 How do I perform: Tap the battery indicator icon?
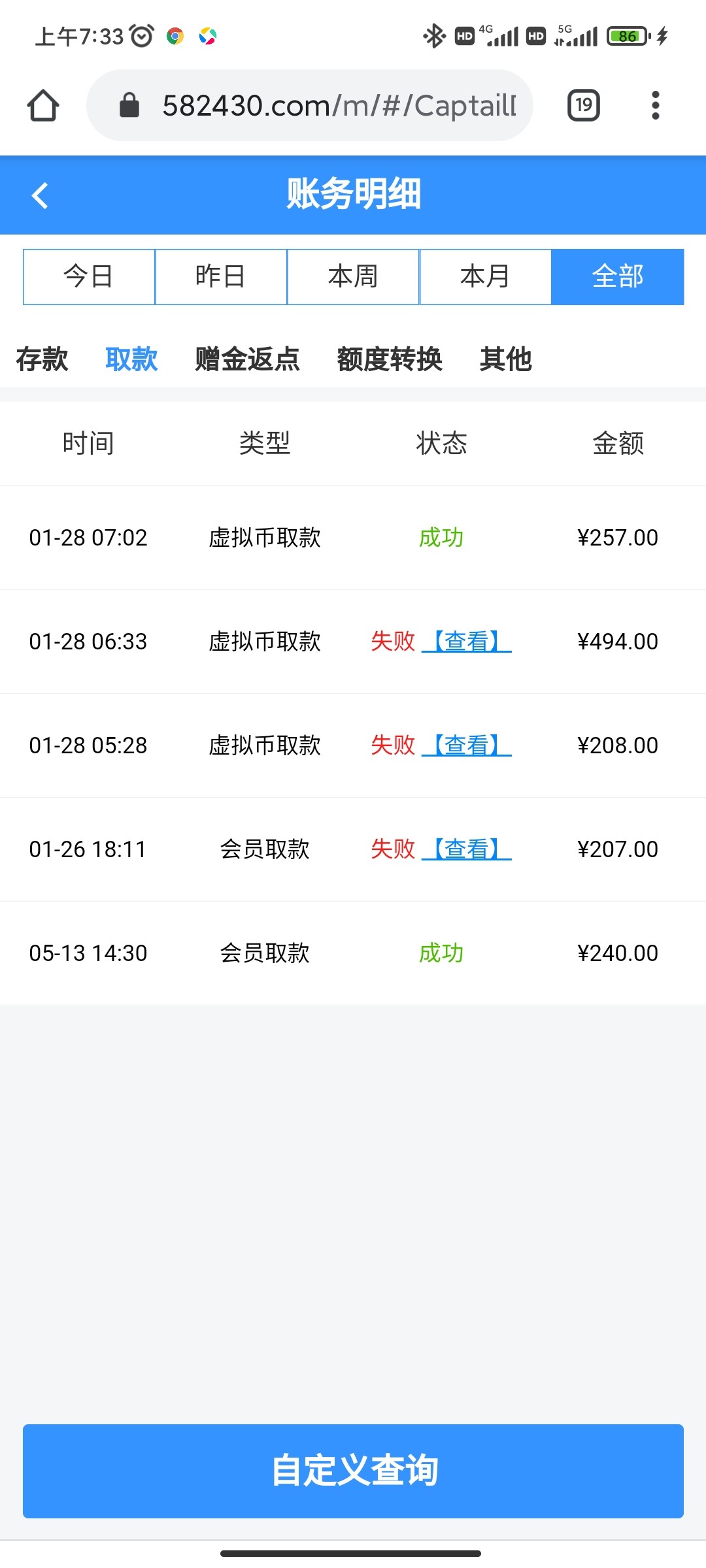point(628,36)
